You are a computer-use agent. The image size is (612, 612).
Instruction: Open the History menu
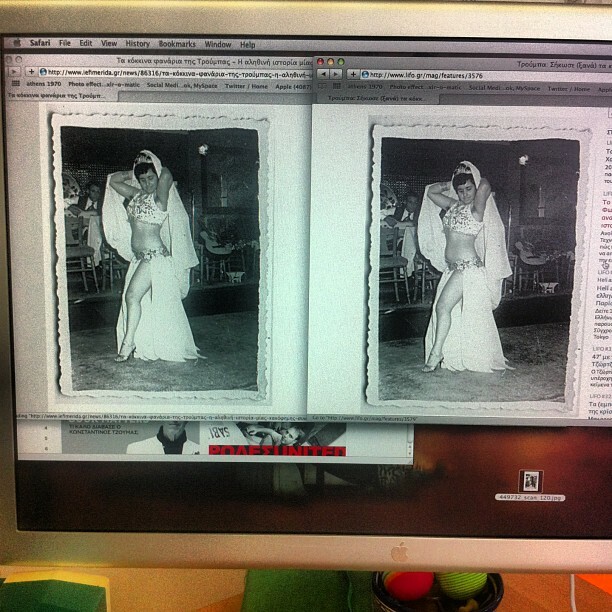click(137, 44)
